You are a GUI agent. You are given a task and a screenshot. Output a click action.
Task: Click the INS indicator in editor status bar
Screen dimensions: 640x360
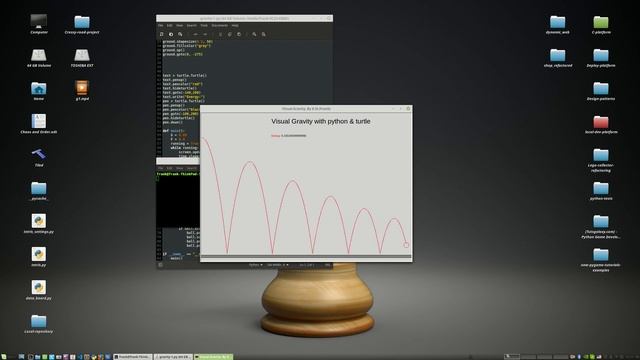click(x=327, y=265)
